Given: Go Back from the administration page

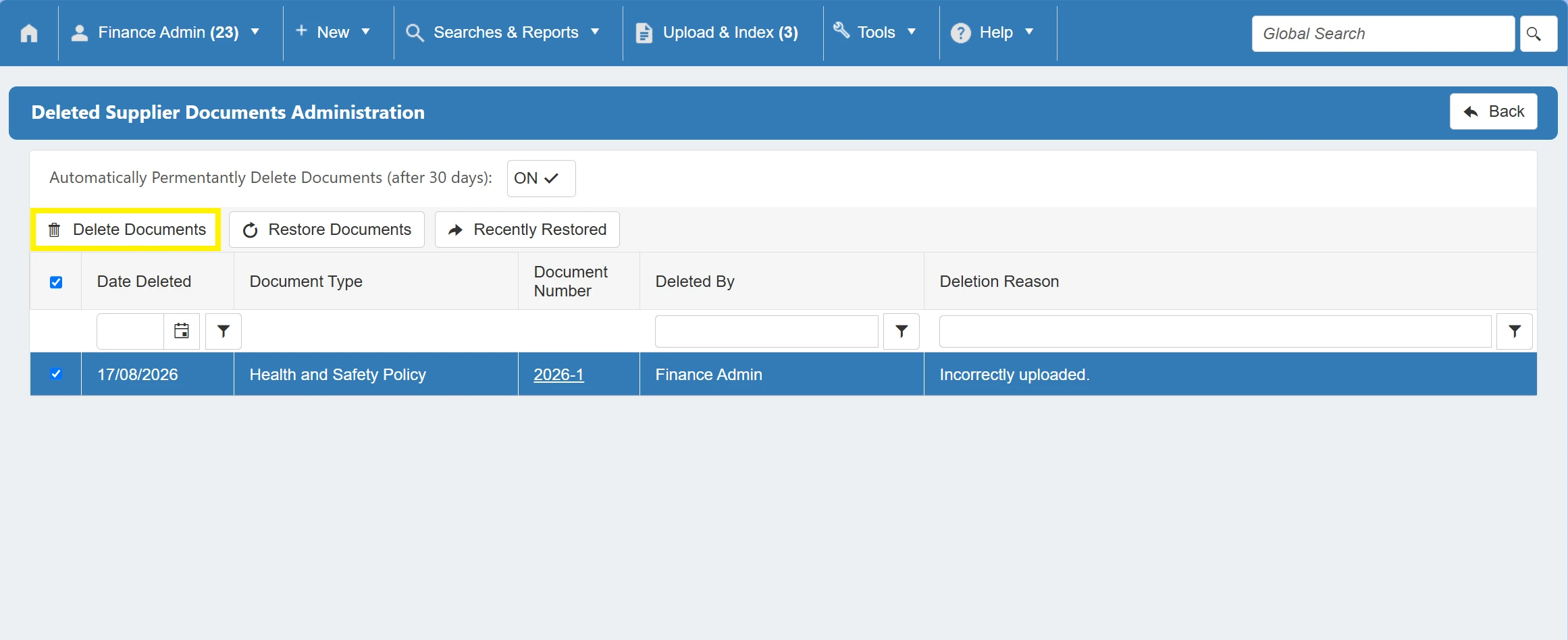Looking at the screenshot, I should tap(1493, 111).
